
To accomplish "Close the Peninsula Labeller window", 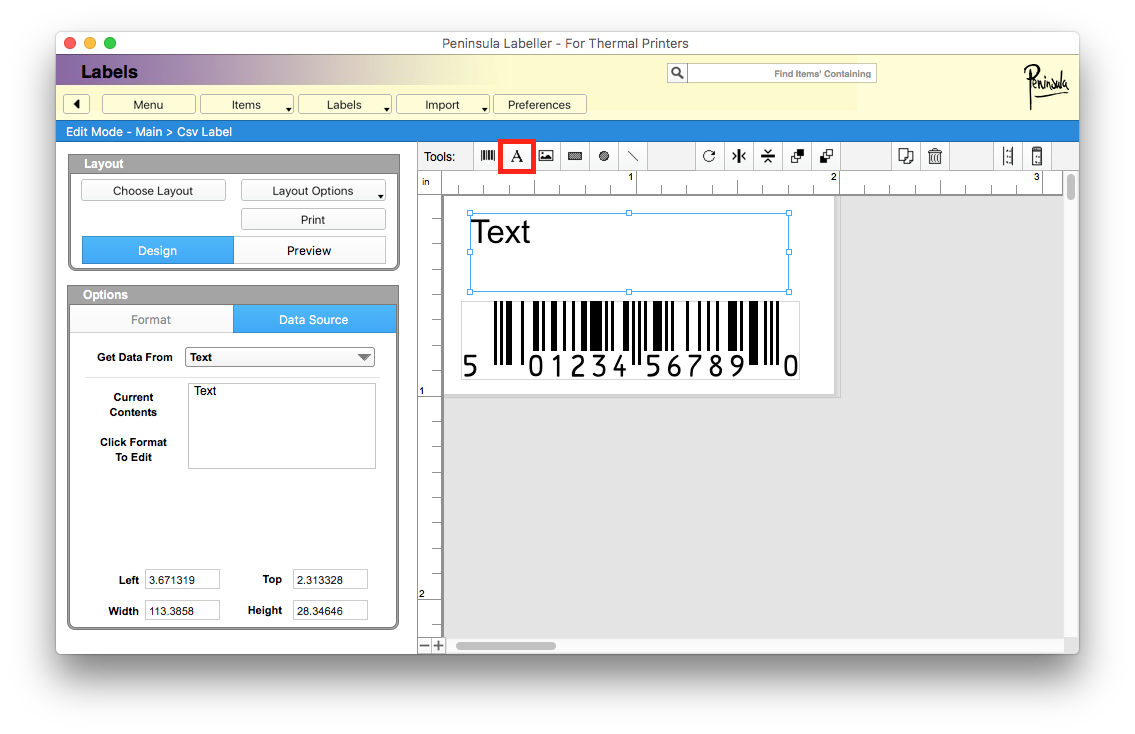I will [x=70, y=43].
